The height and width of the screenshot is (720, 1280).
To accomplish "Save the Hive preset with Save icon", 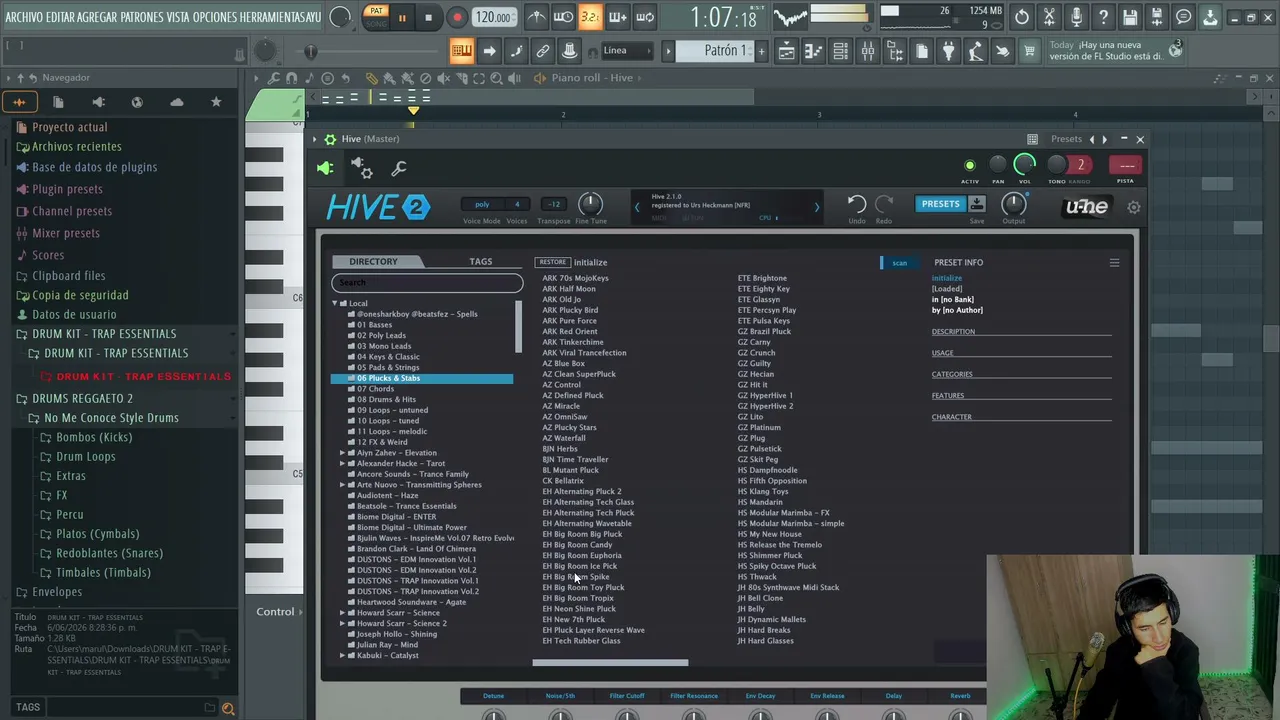I will tap(977, 204).
